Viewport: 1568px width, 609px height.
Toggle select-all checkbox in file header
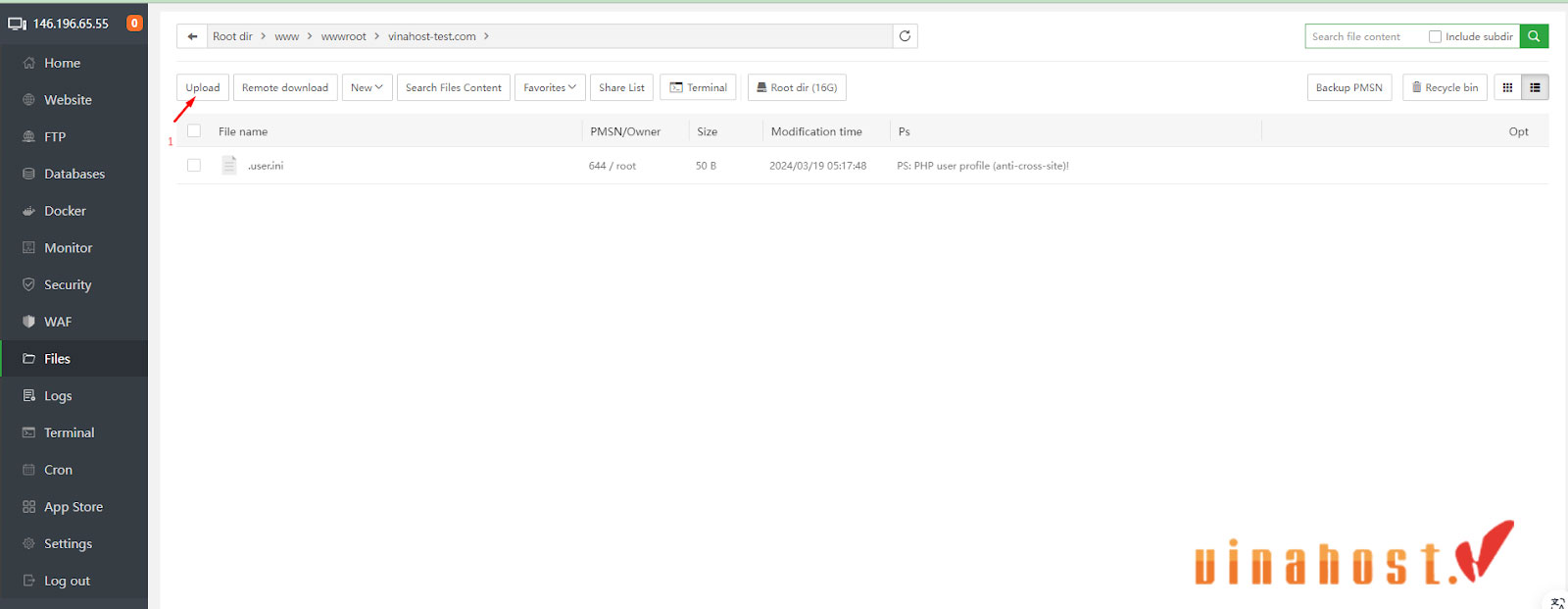194,130
